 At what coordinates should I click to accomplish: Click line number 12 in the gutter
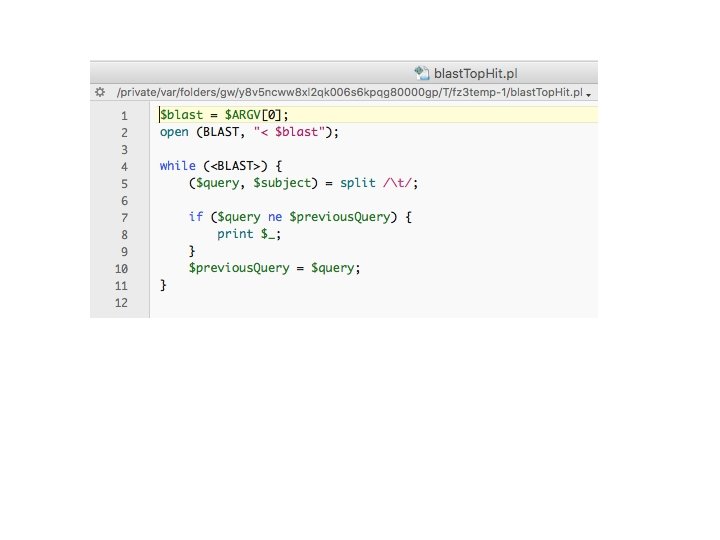pos(121,303)
